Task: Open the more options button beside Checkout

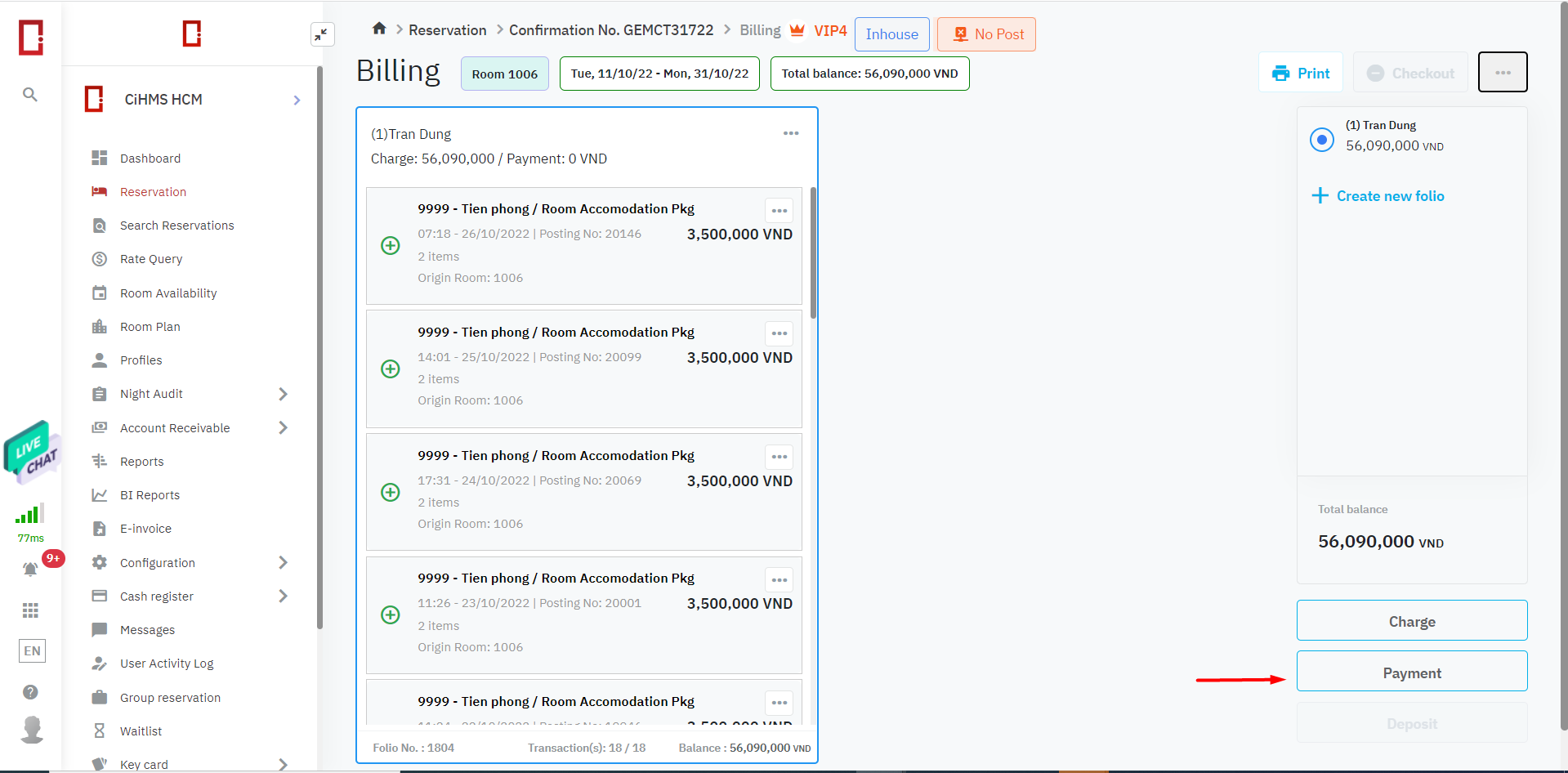Action: click(x=1502, y=73)
